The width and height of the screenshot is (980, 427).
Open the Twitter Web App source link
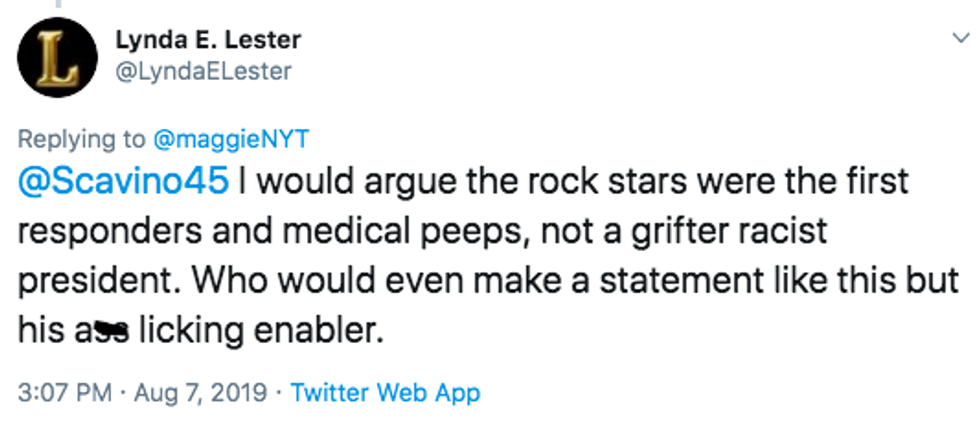[385, 392]
